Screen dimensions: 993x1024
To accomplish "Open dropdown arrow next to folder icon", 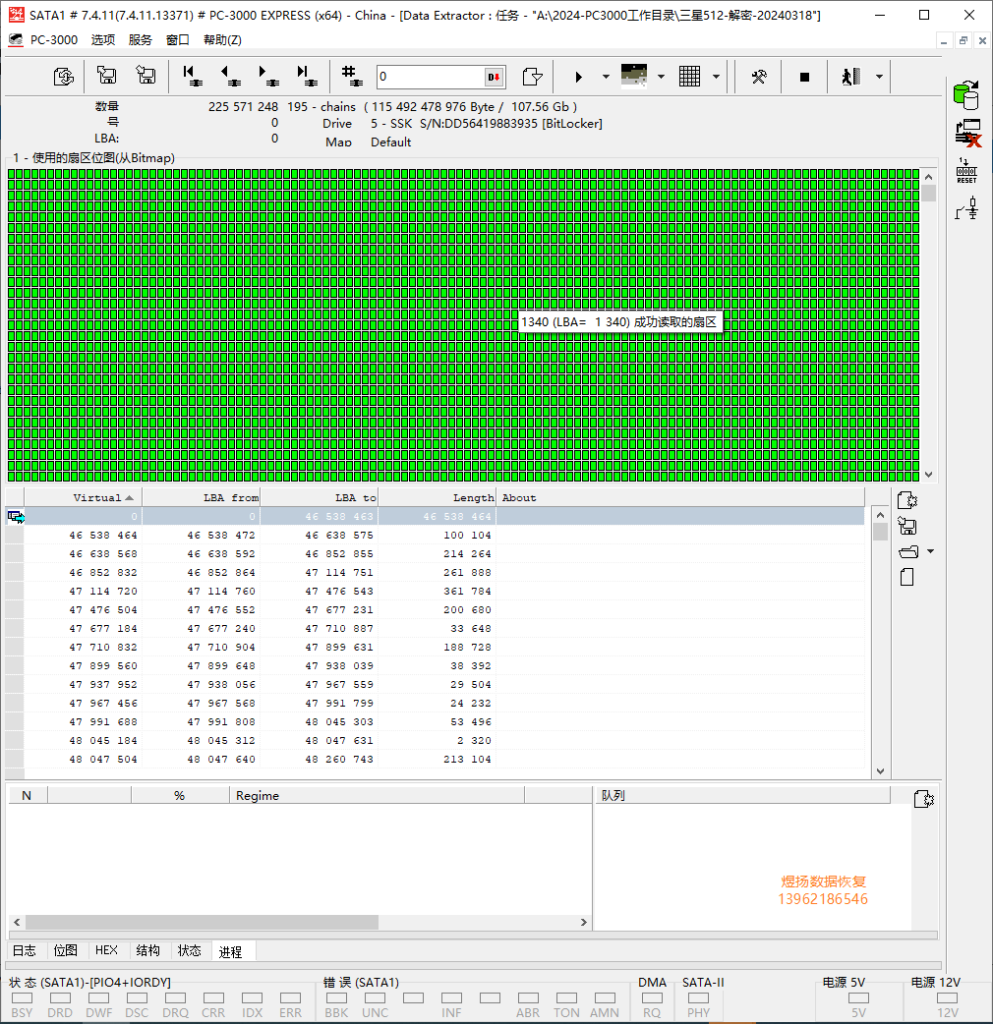I will pos(930,552).
